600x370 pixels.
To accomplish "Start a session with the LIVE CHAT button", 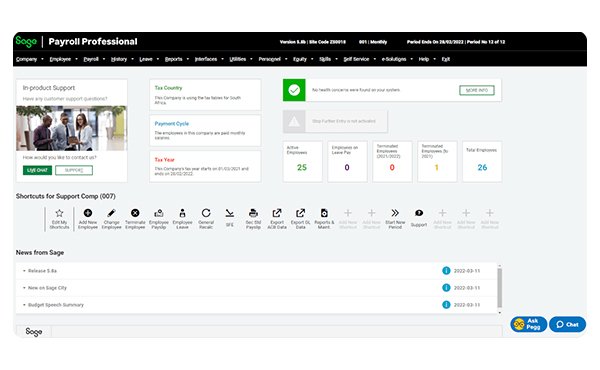I will point(37,170).
